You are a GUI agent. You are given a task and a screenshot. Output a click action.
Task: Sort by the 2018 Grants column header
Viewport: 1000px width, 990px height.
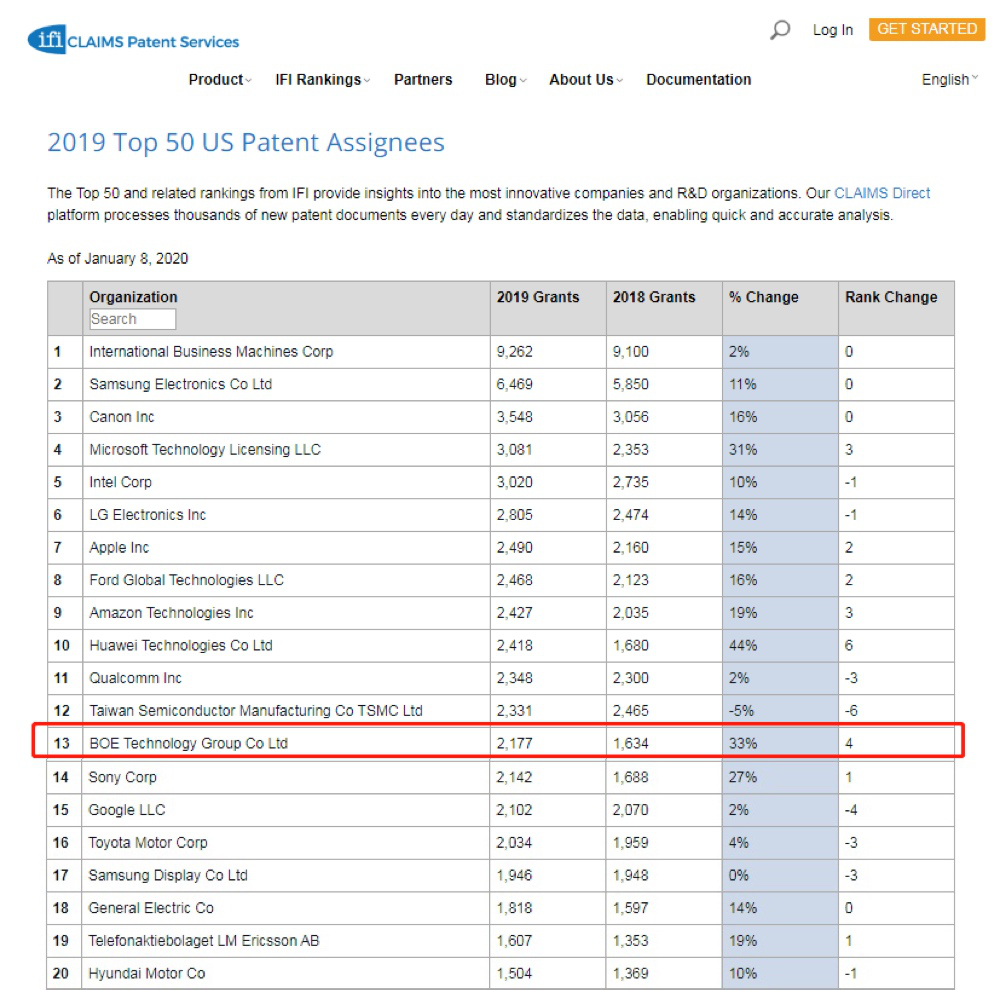[x=653, y=297]
